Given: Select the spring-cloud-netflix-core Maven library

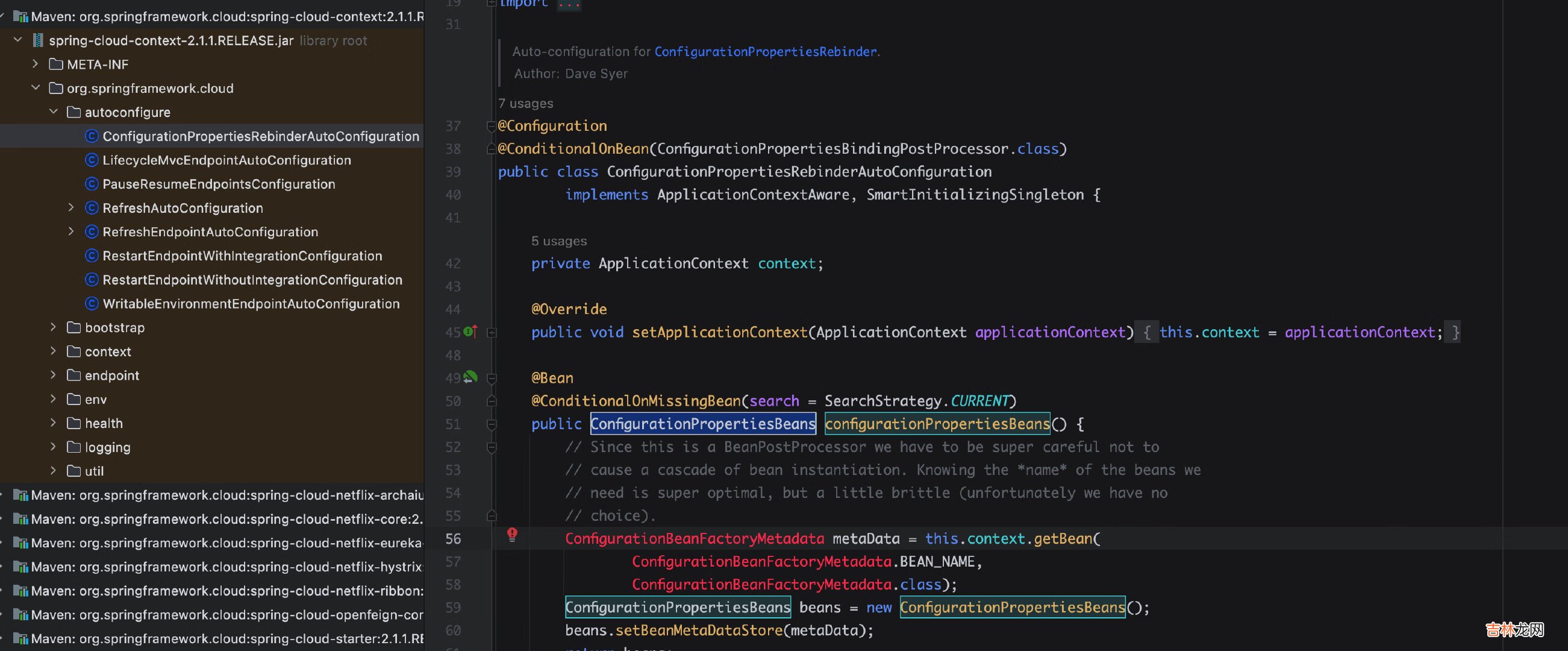Looking at the screenshot, I should tap(227, 519).
